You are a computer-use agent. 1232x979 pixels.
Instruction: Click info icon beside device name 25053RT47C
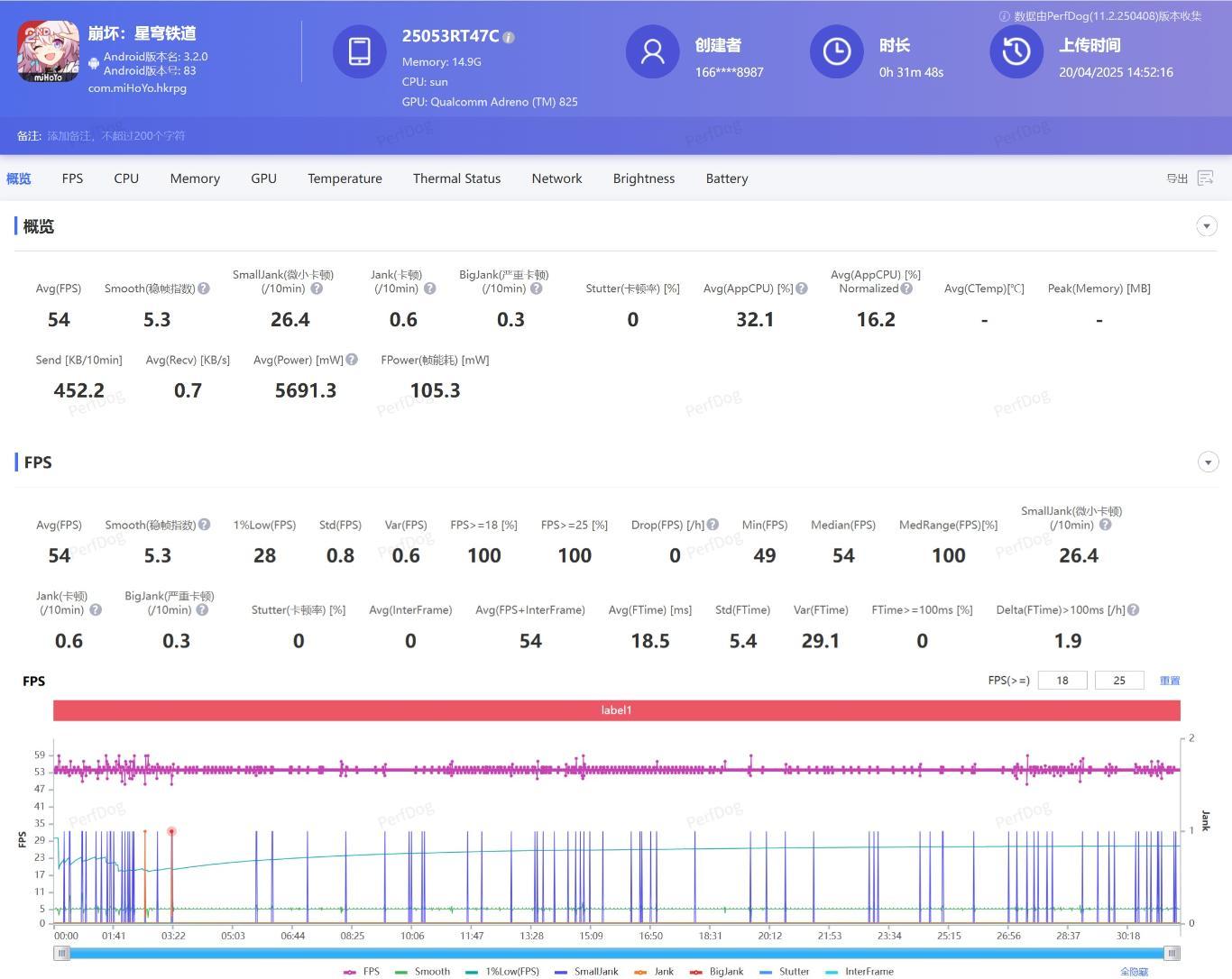509,37
